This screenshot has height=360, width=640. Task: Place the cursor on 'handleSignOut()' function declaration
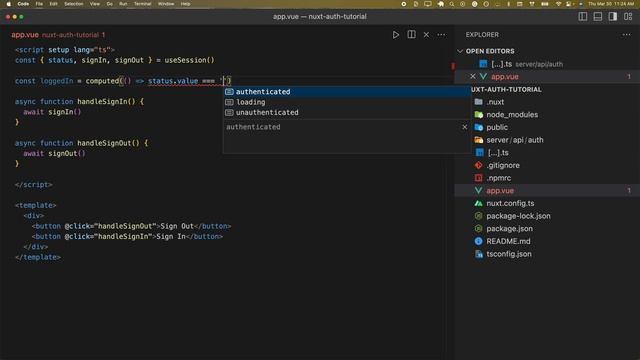point(108,143)
